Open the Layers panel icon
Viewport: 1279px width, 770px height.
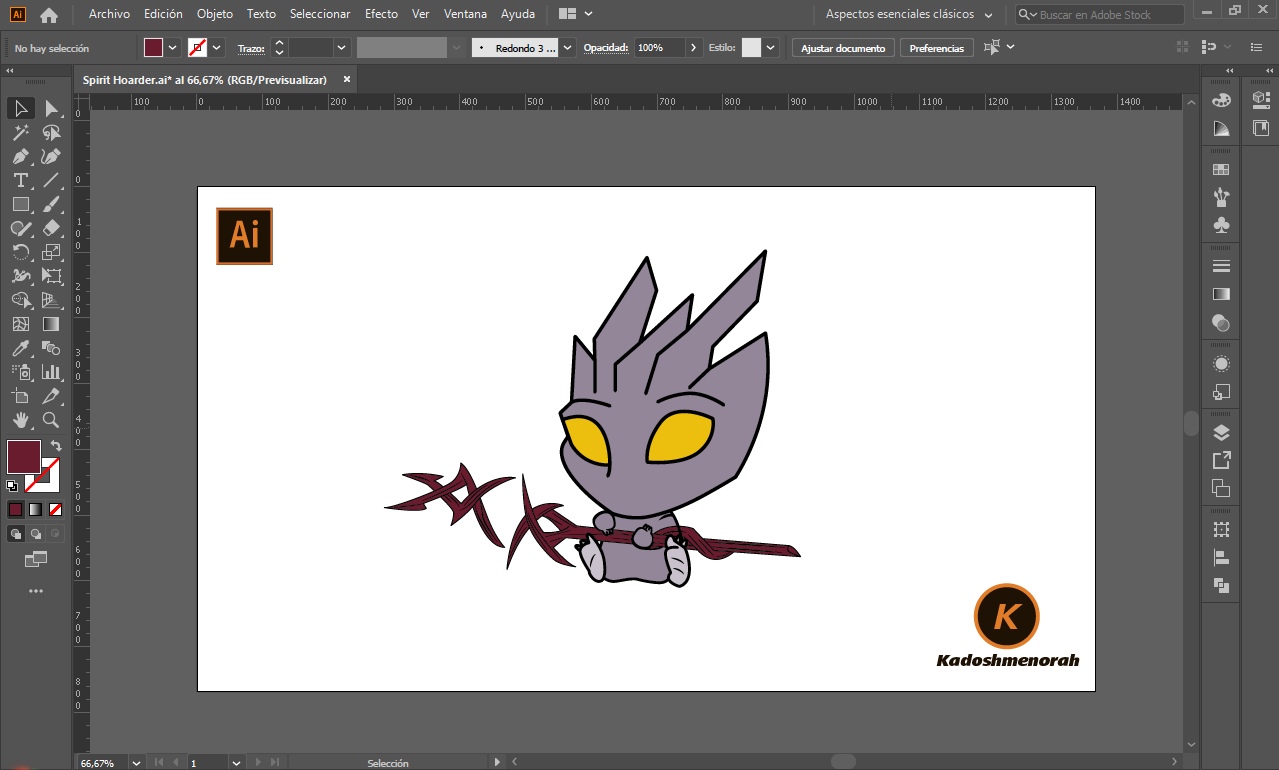[x=1220, y=433]
